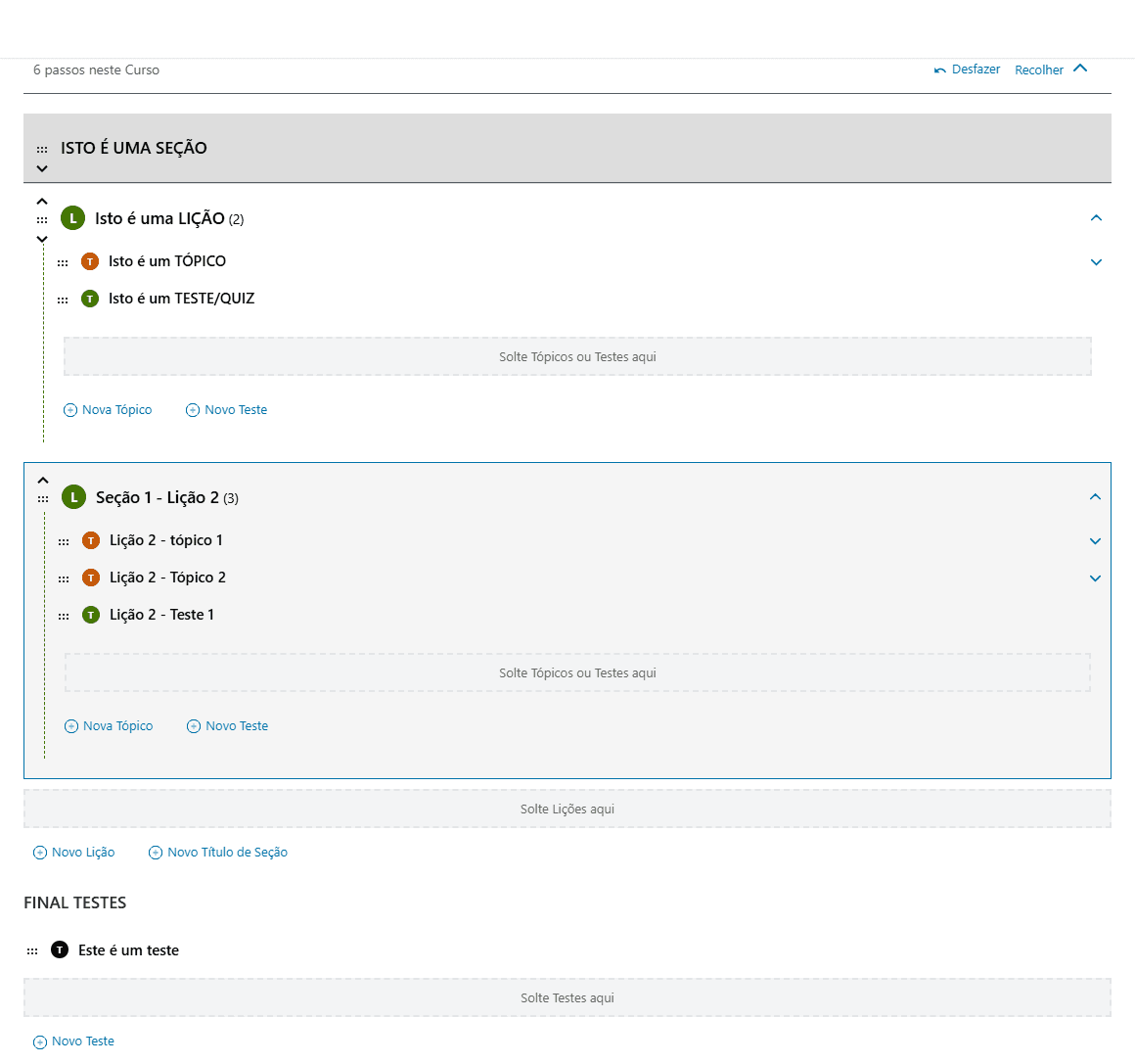1135x1064 pixels.
Task: Click drag handle of lesson Isto é uma LIÇÃO
Action: point(42,219)
